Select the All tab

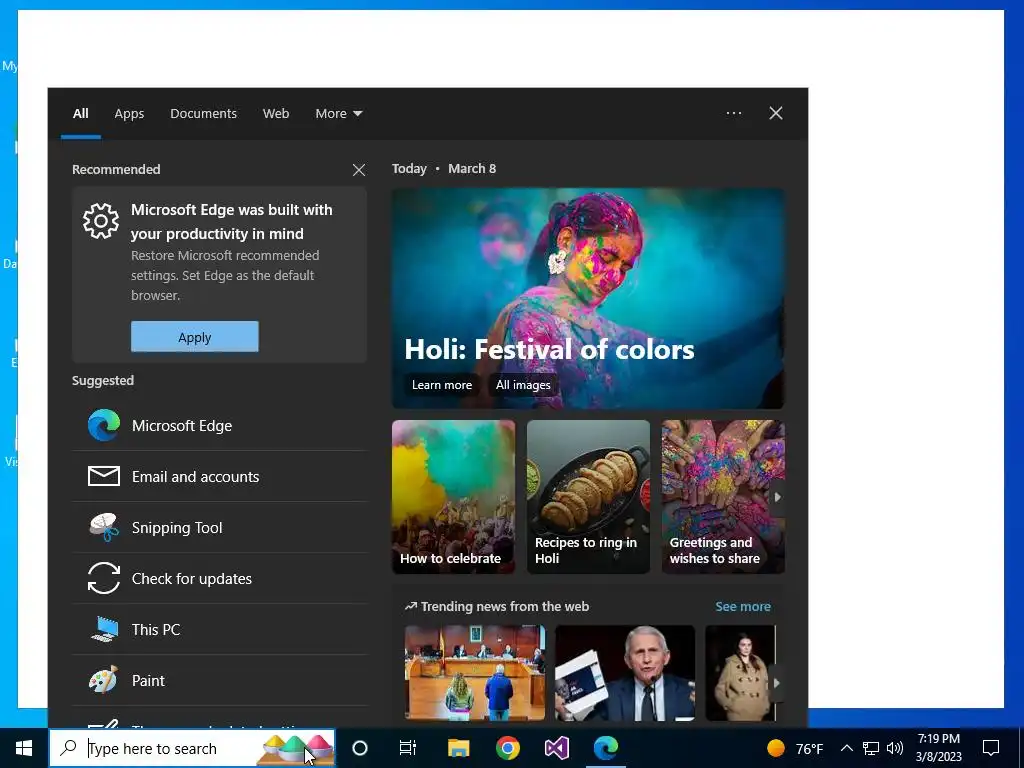[x=80, y=114]
